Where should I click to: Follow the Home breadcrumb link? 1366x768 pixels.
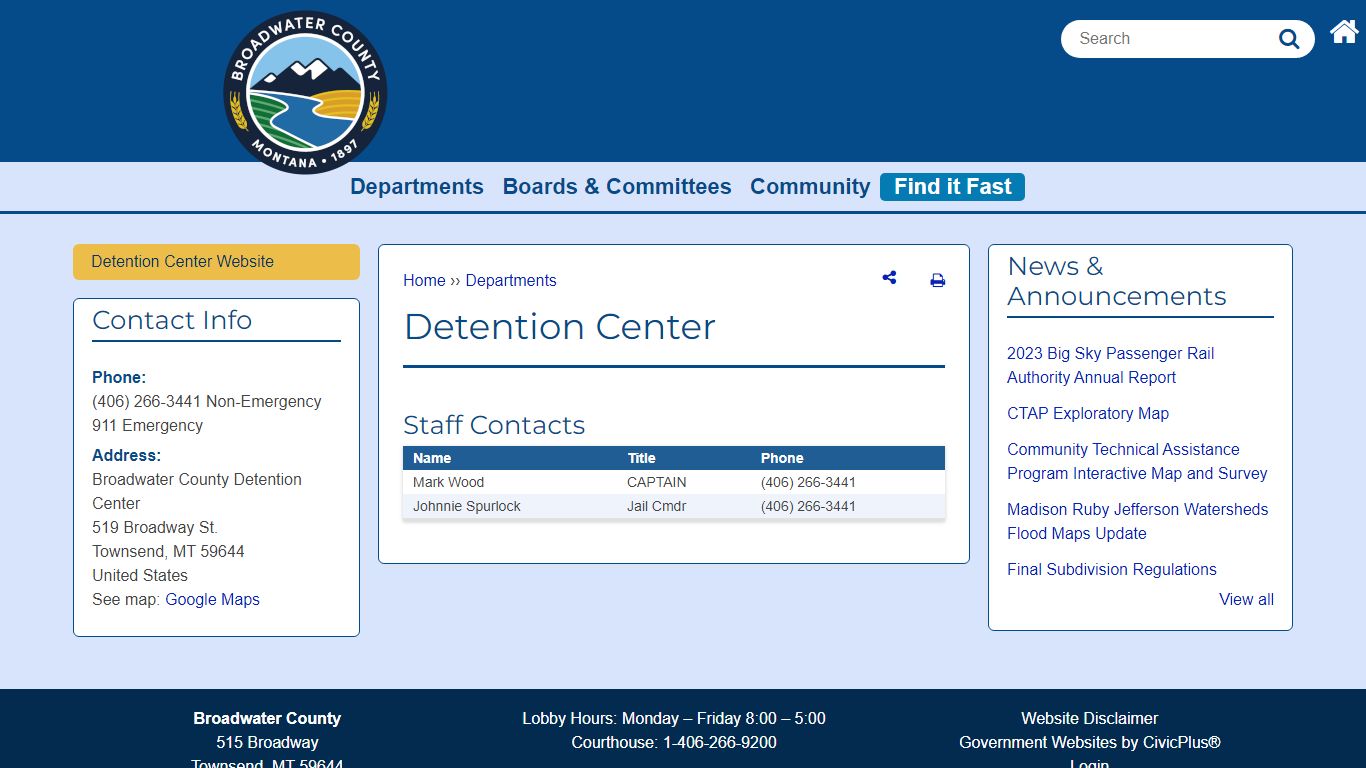[x=424, y=281]
